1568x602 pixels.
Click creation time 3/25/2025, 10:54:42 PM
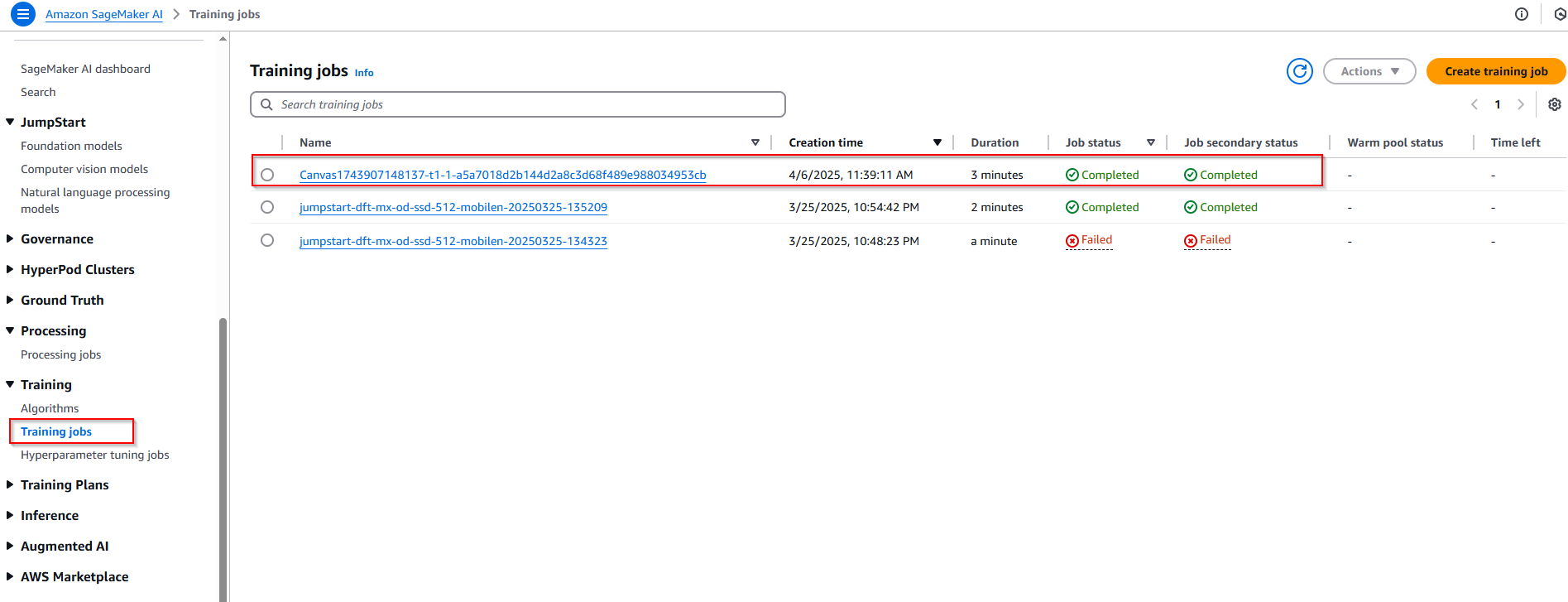coord(854,207)
